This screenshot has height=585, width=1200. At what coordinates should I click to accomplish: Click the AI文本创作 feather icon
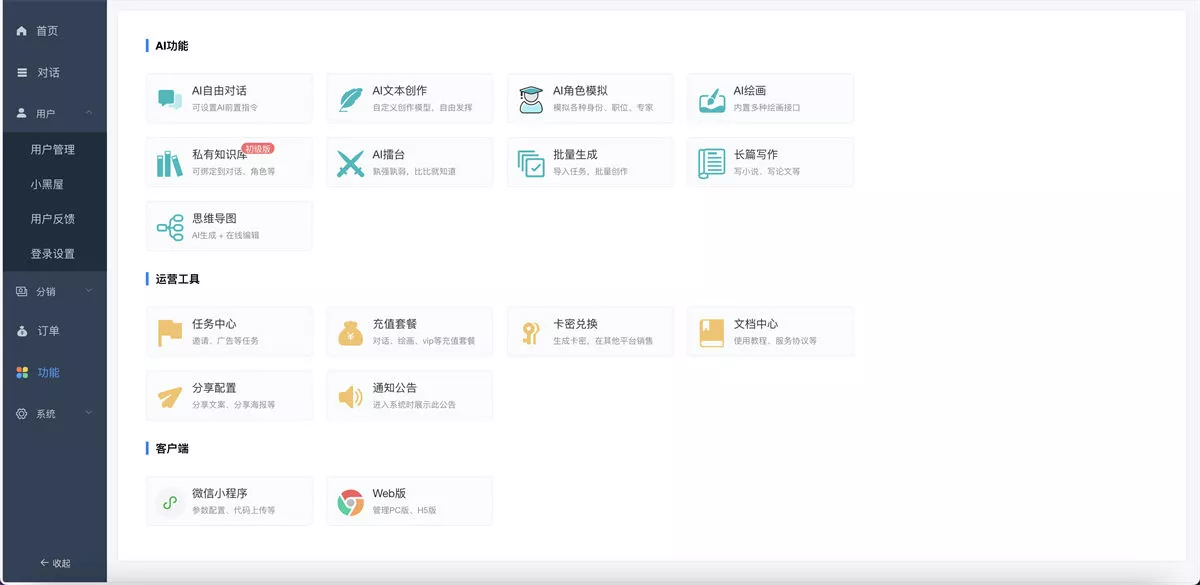point(350,99)
